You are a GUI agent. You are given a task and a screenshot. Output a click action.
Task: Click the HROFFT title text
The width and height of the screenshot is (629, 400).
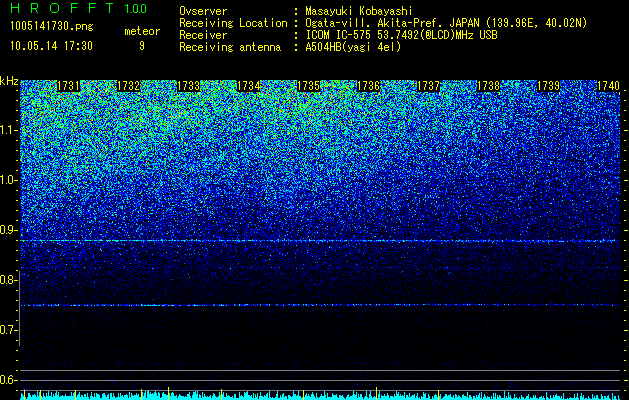[62, 8]
